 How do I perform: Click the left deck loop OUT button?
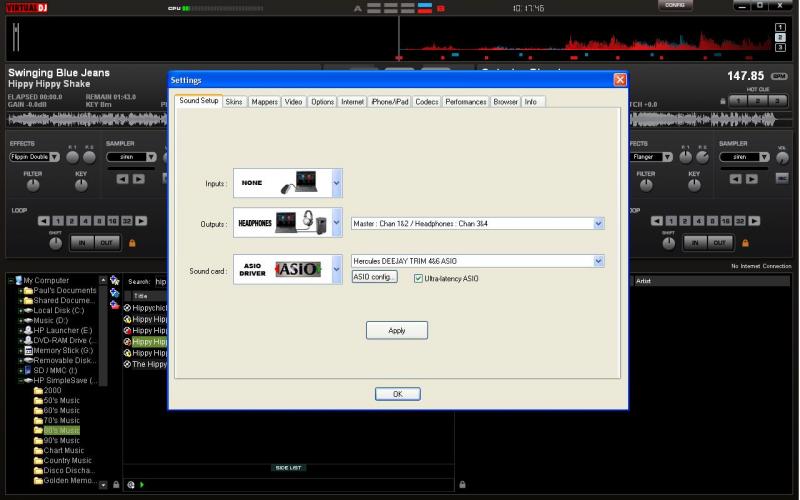tap(105, 242)
